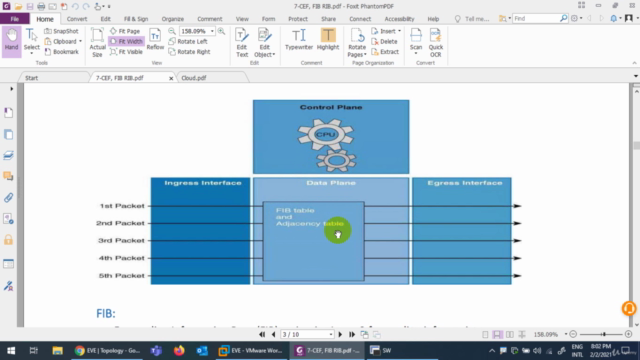
Task: Toggle continuous page view mode
Action: pyautogui.click(x=497, y=334)
